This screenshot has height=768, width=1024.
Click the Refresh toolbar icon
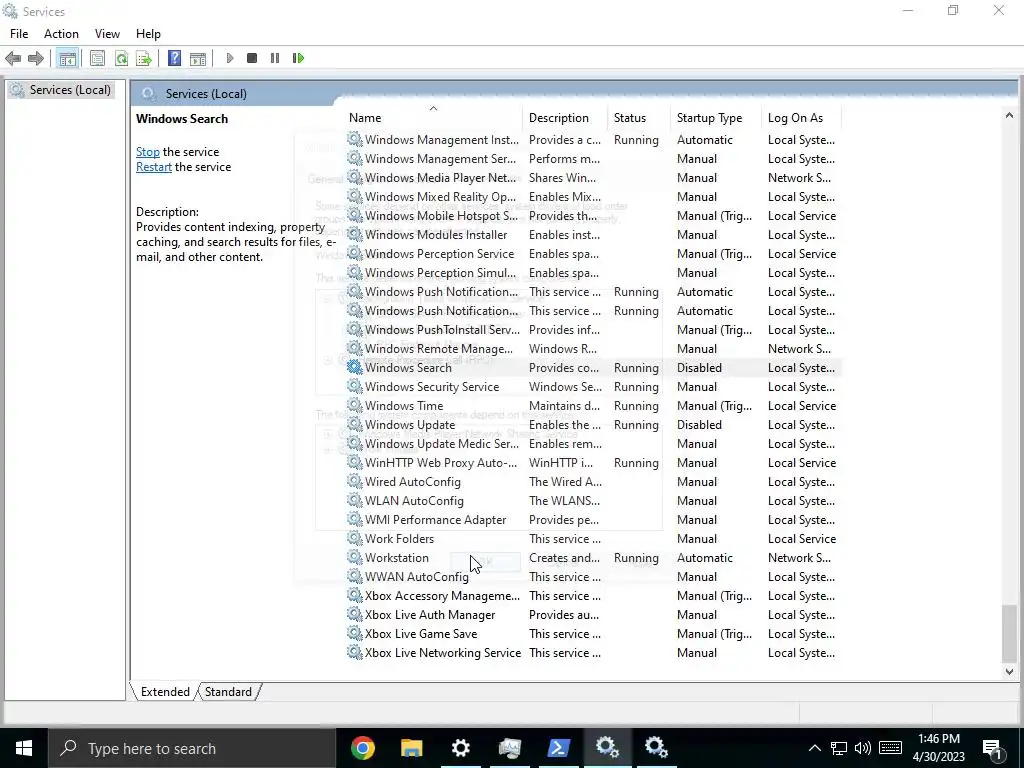point(121,58)
